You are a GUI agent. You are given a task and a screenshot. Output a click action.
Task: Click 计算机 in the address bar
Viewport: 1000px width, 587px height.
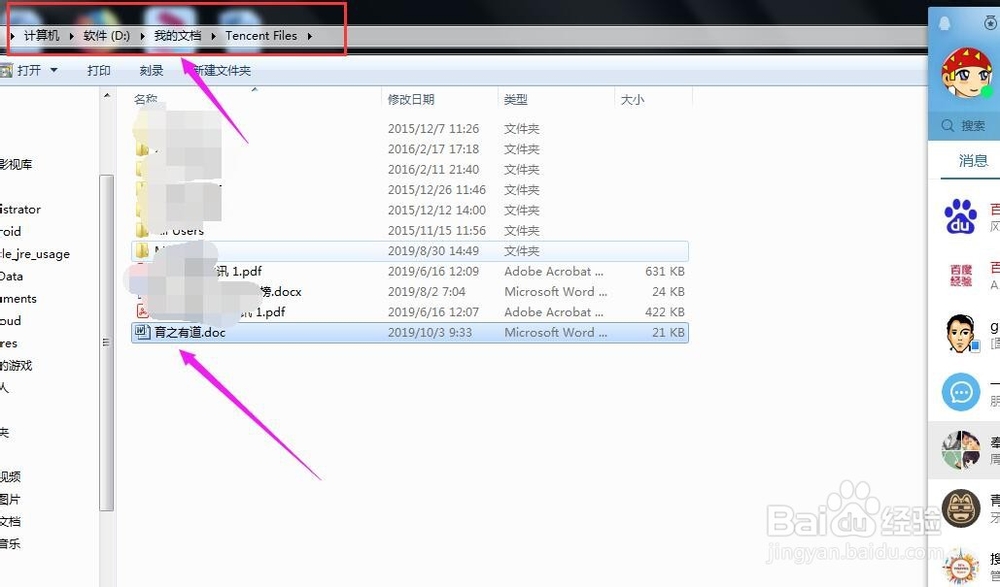point(41,36)
